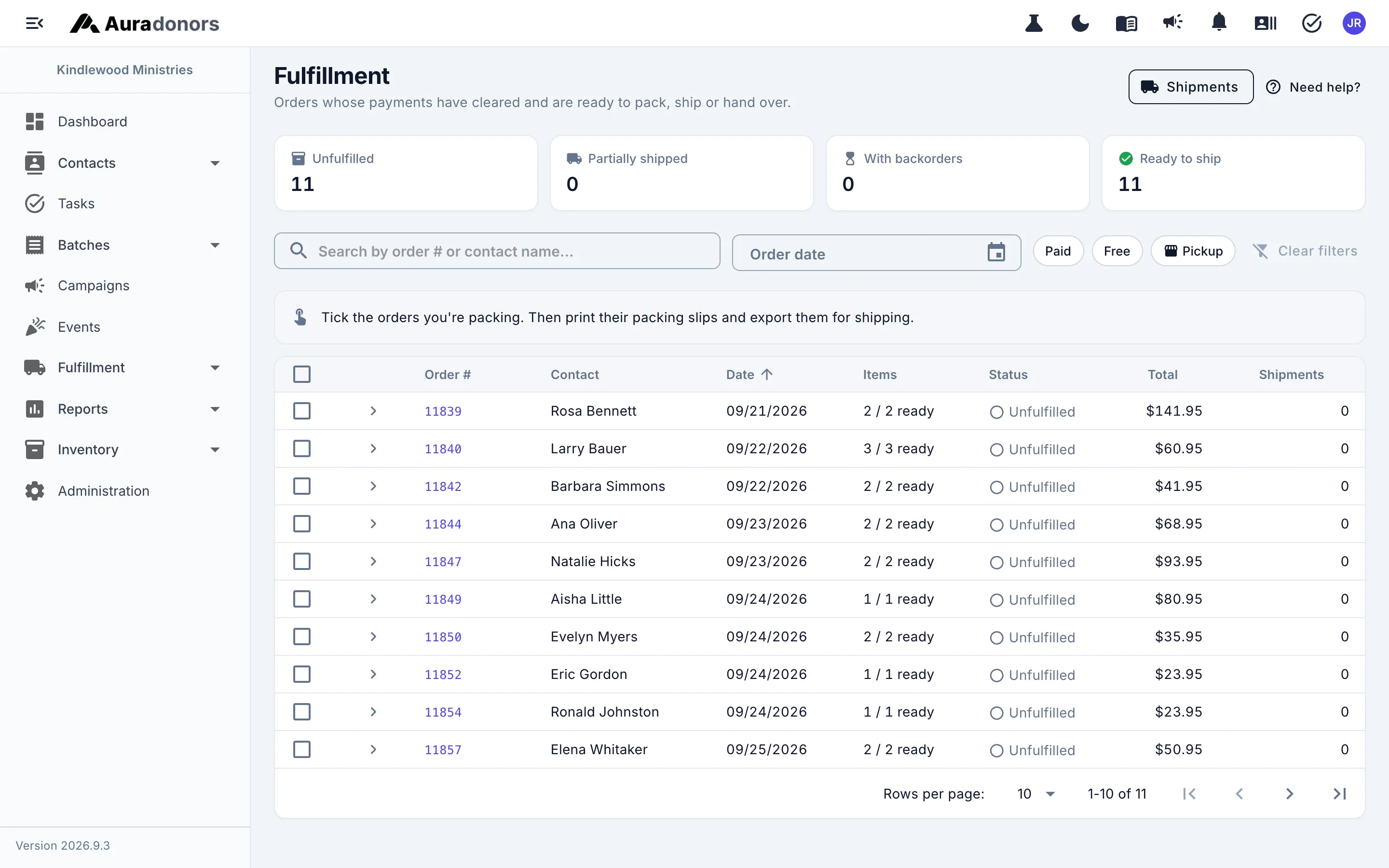Image resolution: width=1389 pixels, height=868 pixels.
Task: Apply the Pickup filter chip
Action: [x=1193, y=251]
